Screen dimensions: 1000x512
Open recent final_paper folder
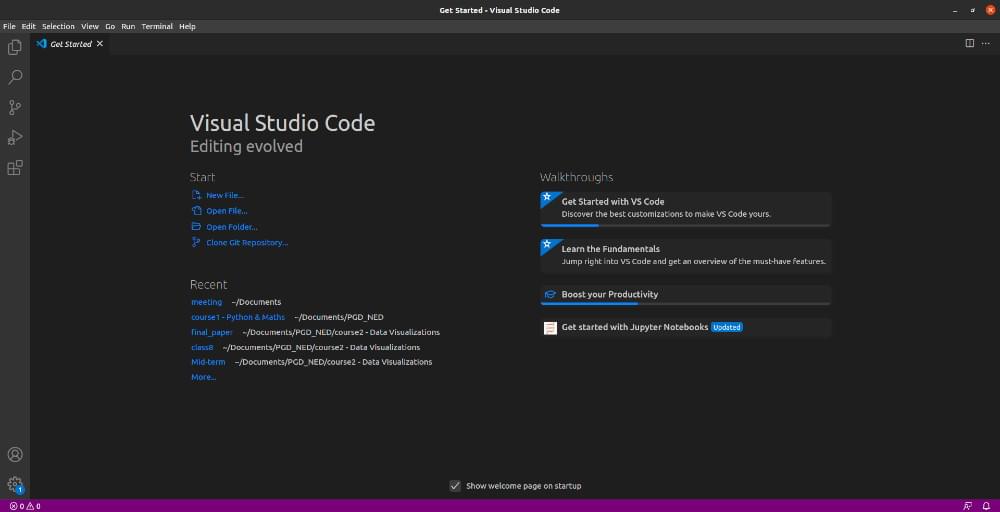[x=212, y=332]
